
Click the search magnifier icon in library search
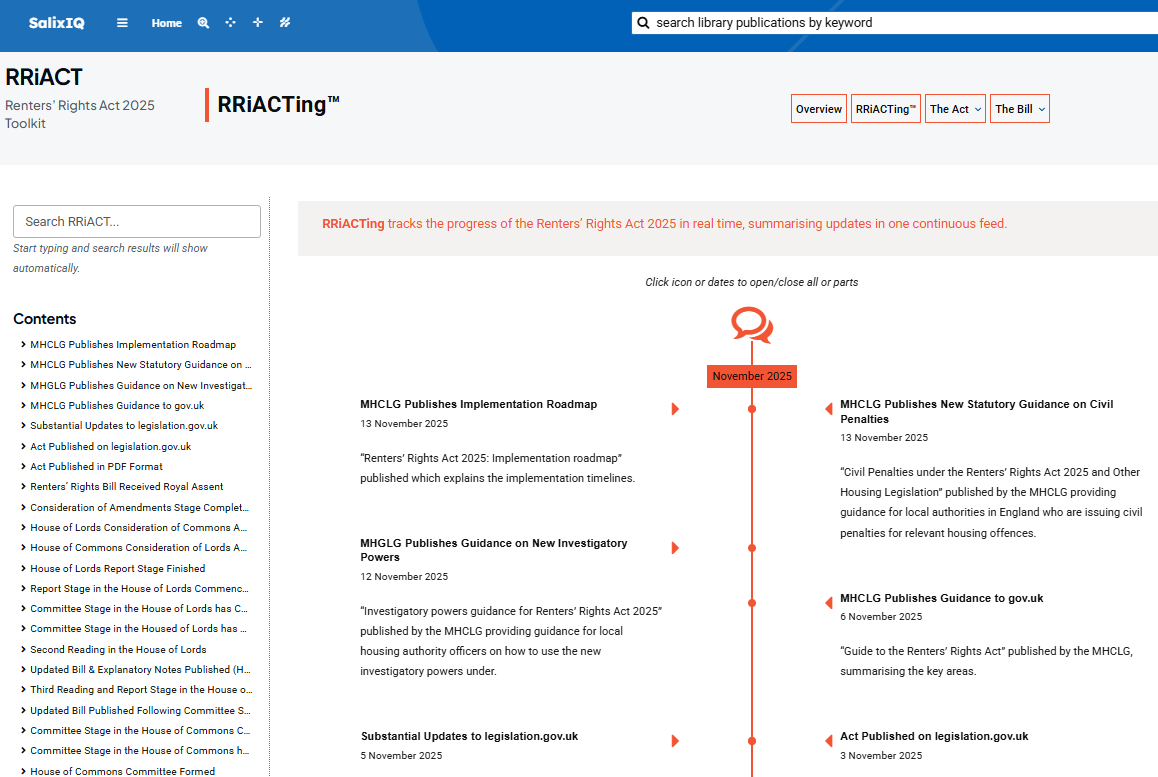pos(644,23)
